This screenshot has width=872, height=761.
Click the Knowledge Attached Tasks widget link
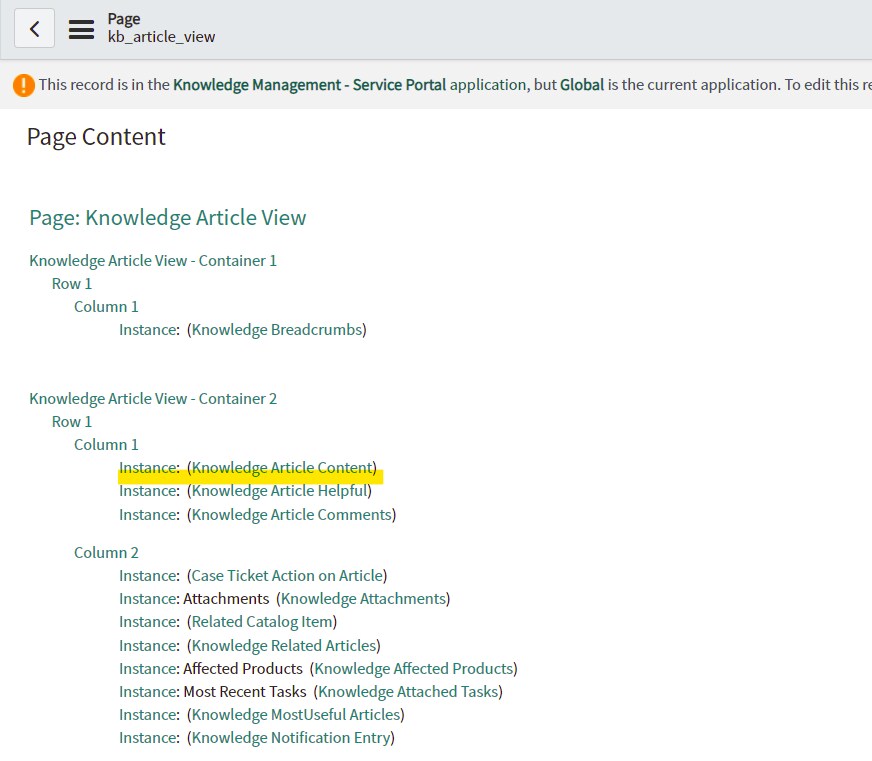tap(410, 692)
